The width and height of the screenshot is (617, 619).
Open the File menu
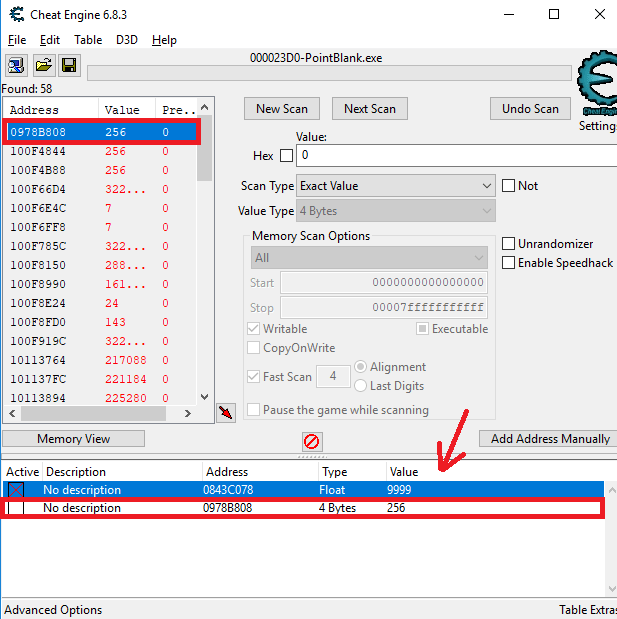[x=17, y=40]
